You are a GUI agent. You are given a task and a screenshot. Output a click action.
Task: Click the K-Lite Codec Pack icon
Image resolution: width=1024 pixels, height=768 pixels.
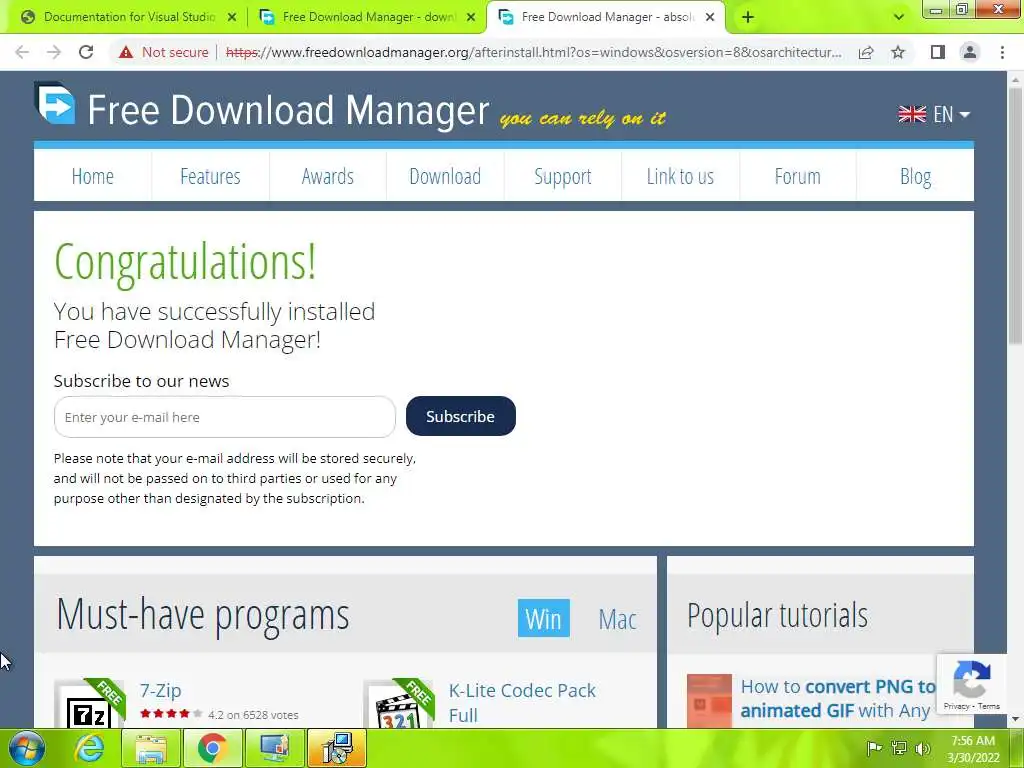click(x=398, y=704)
